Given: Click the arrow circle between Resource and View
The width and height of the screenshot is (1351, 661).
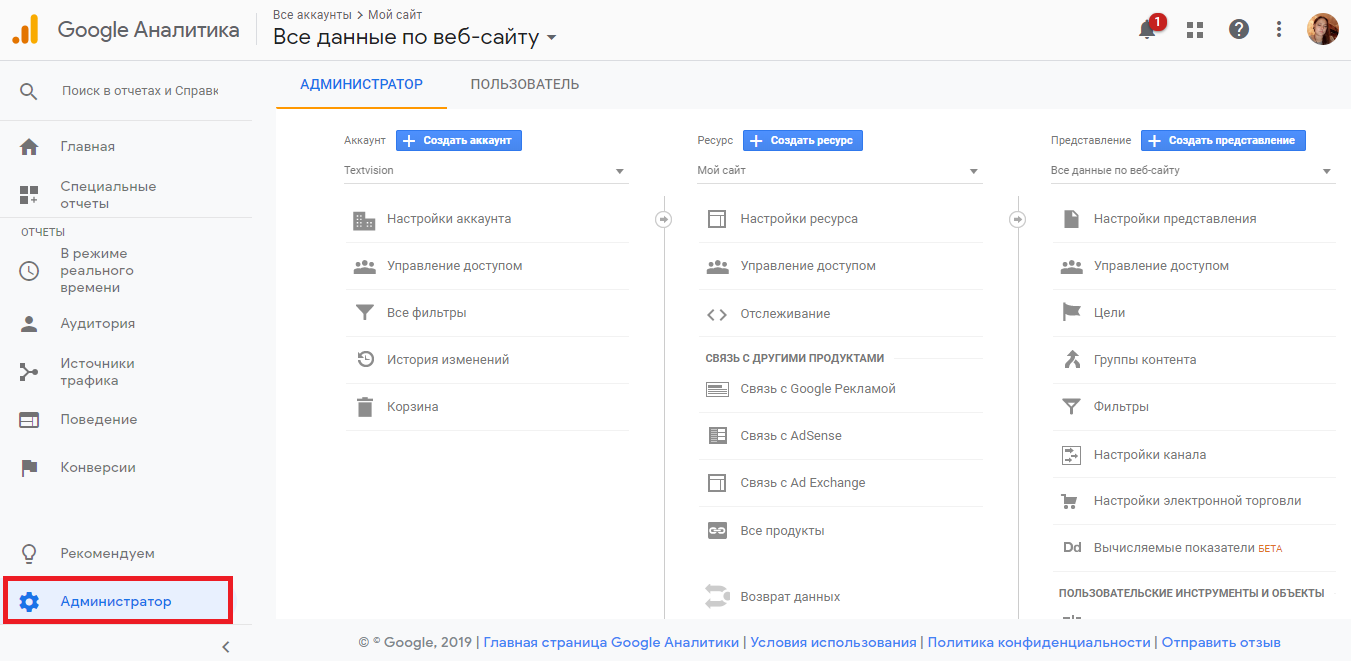Looking at the screenshot, I should click(1017, 219).
